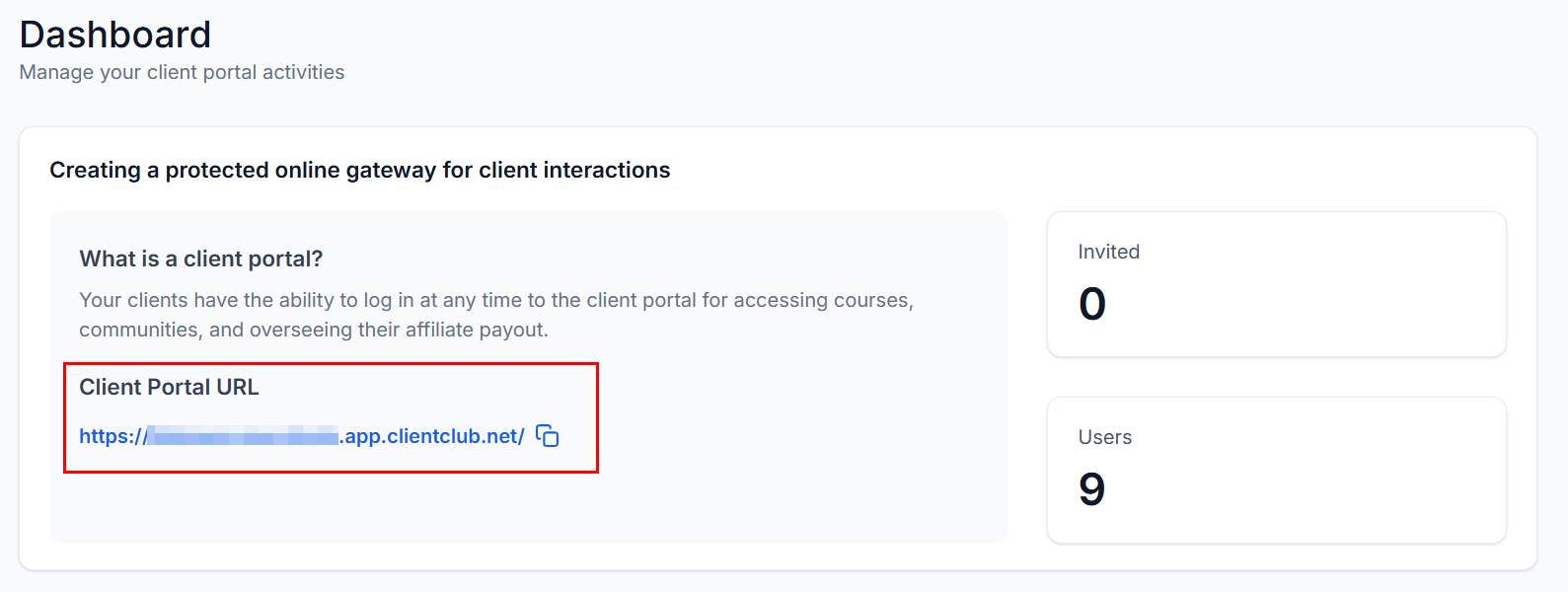Screen dimensions: 1568x592
Task: Click the 'https://' prefix of the portal URL
Action: (x=112, y=436)
